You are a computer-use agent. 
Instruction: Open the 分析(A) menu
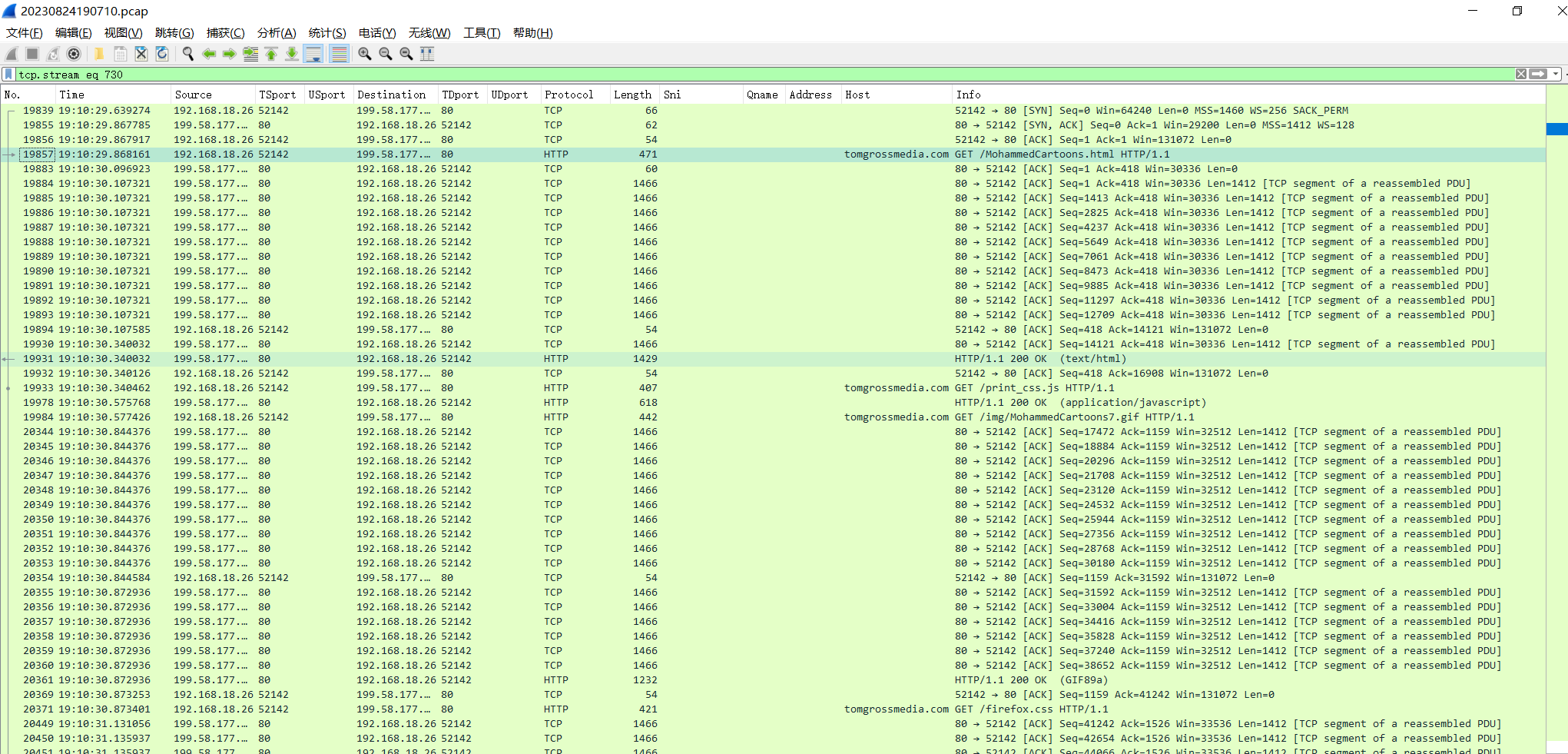coord(276,33)
